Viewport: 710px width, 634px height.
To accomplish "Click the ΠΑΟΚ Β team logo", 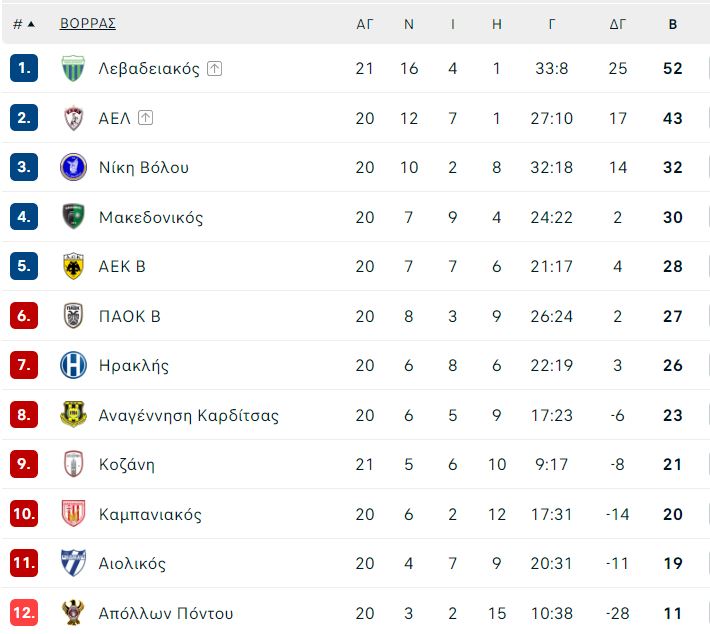I will pos(73,316).
